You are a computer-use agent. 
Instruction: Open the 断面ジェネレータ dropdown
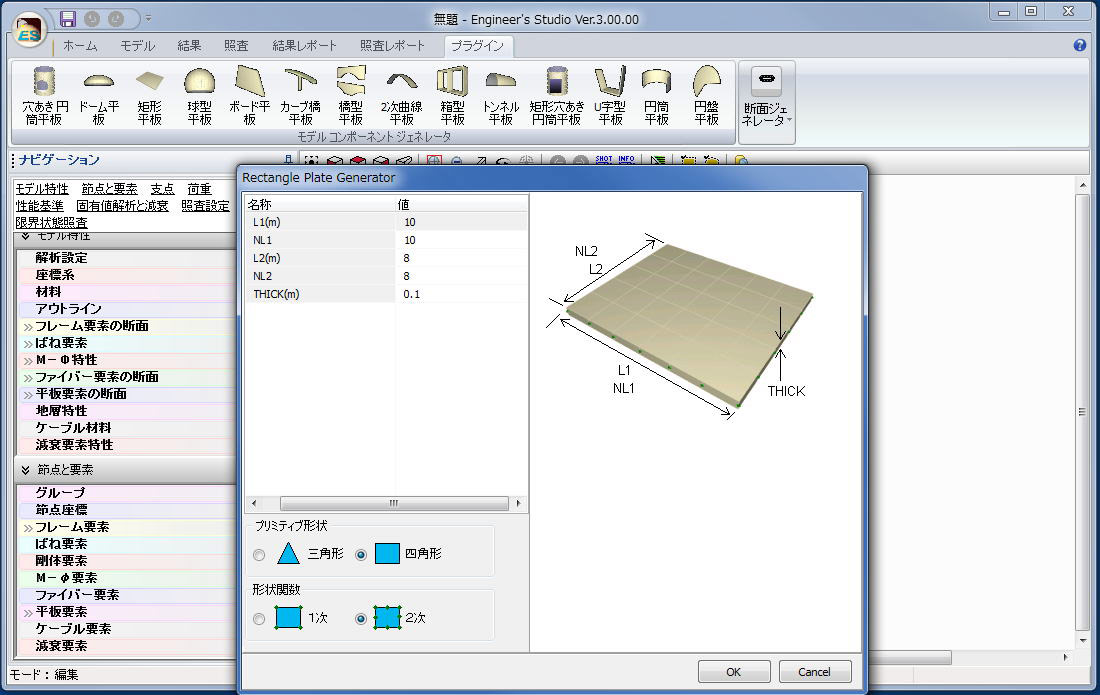pyautogui.click(x=767, y=102)
